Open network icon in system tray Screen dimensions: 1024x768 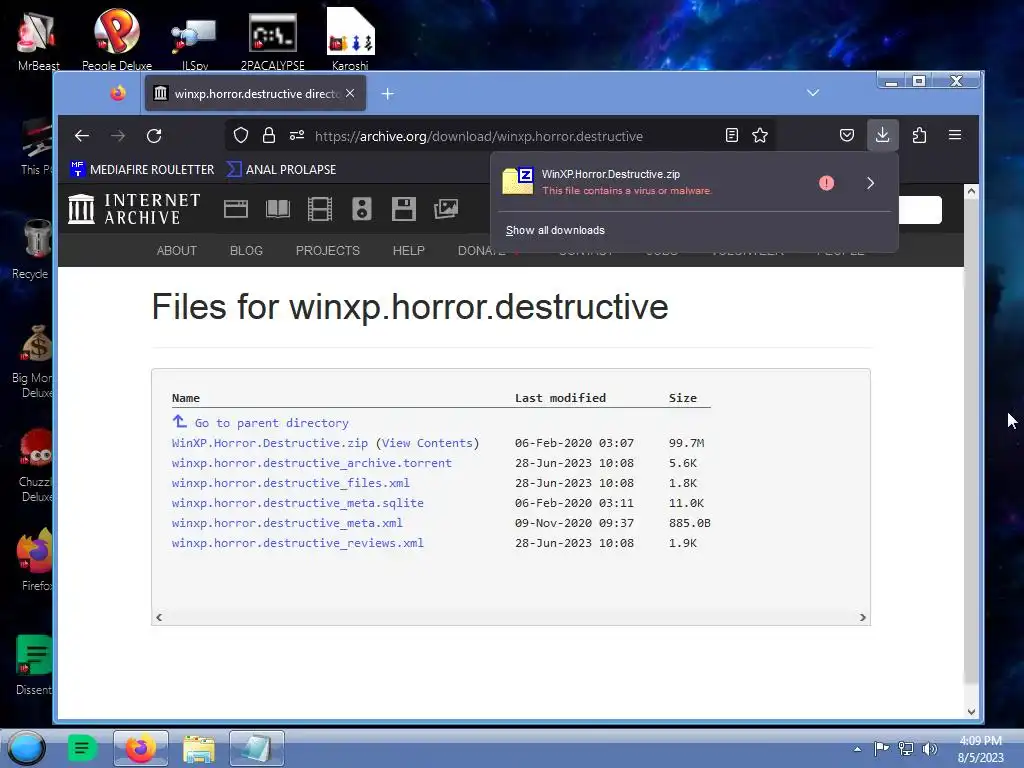pyautogui.click(x=906, y=748)
